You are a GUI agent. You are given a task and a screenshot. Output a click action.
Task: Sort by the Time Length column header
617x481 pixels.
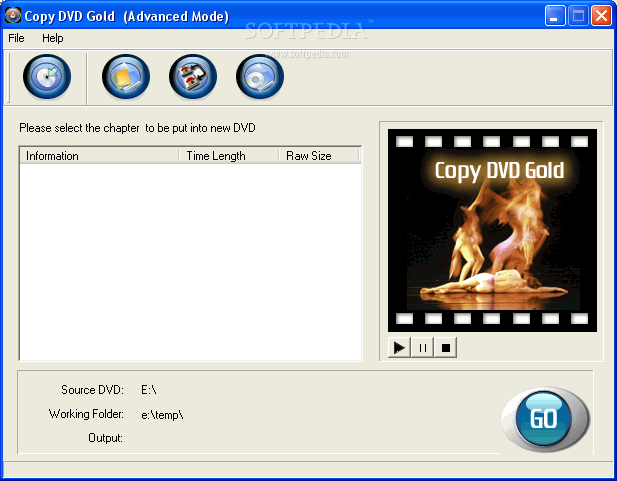click(x=229, y=156)
